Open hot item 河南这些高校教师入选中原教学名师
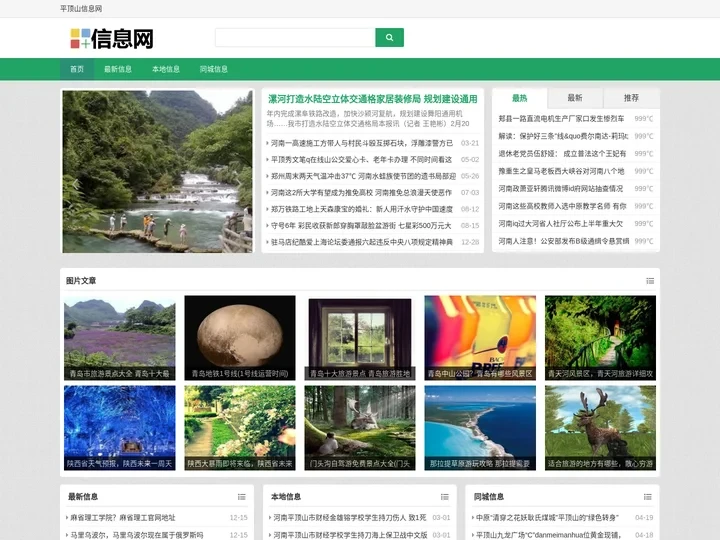 (x=562, y=206)
